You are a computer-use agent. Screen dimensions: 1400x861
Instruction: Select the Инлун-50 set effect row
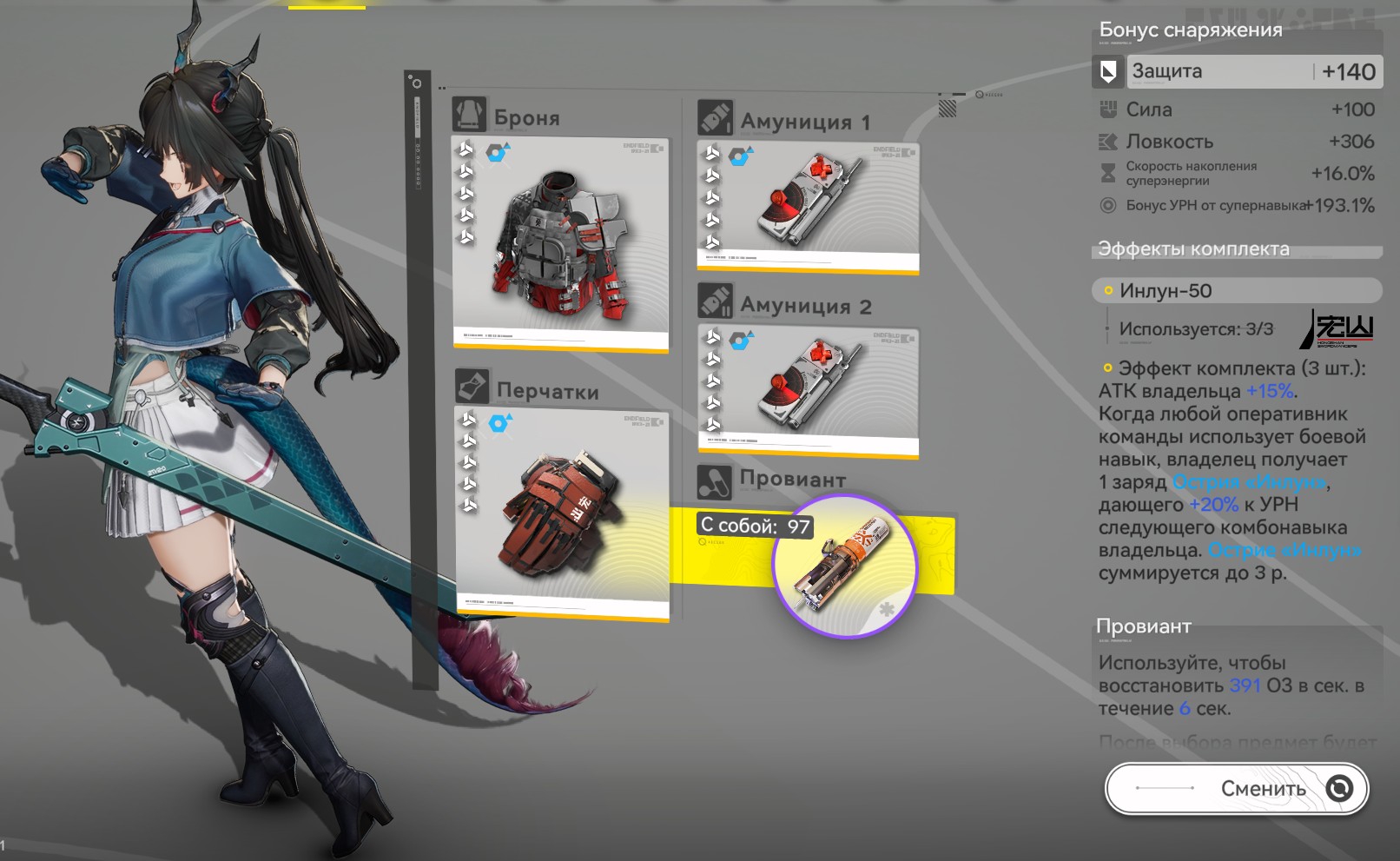pos(1237,291)
